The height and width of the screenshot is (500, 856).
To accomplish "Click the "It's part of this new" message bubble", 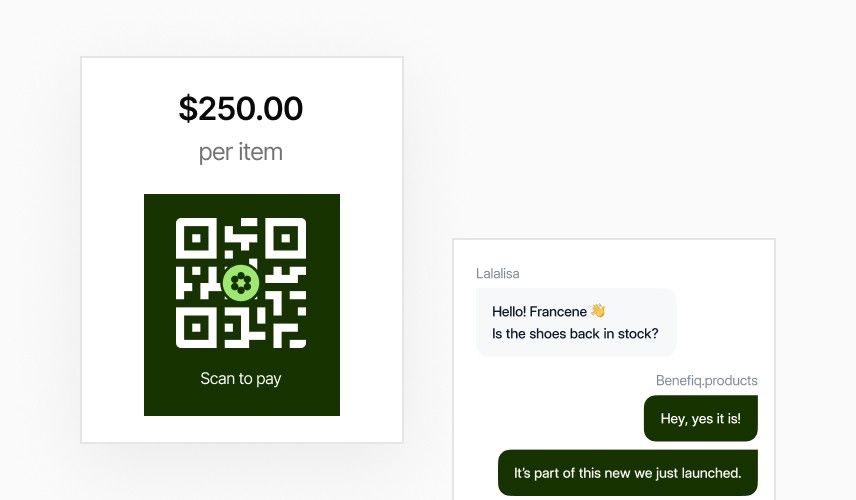I will coord(627,473).
